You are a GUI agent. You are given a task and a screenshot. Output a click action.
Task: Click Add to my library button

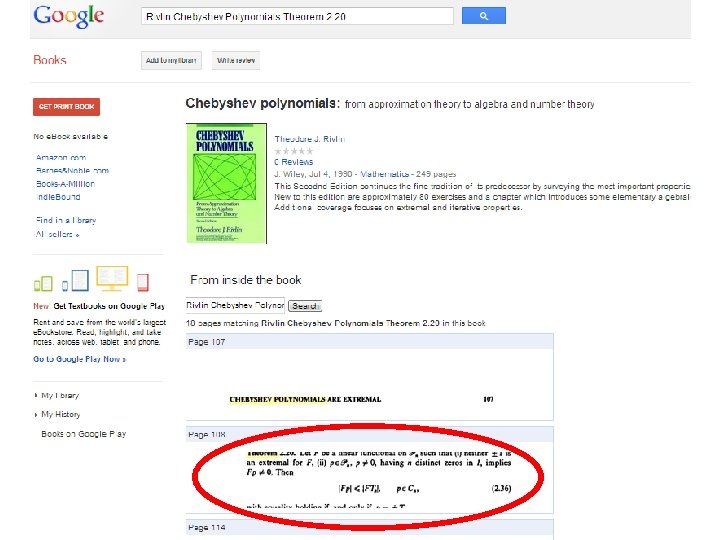coord(171,61)
